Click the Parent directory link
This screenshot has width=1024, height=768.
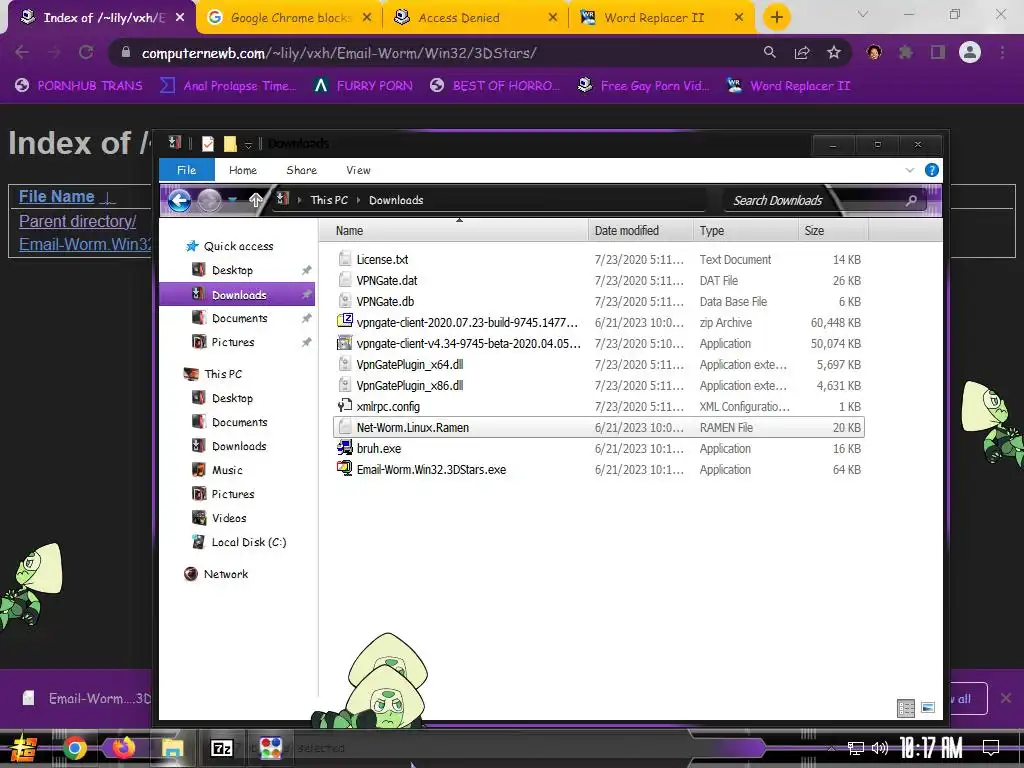(77, 221)
